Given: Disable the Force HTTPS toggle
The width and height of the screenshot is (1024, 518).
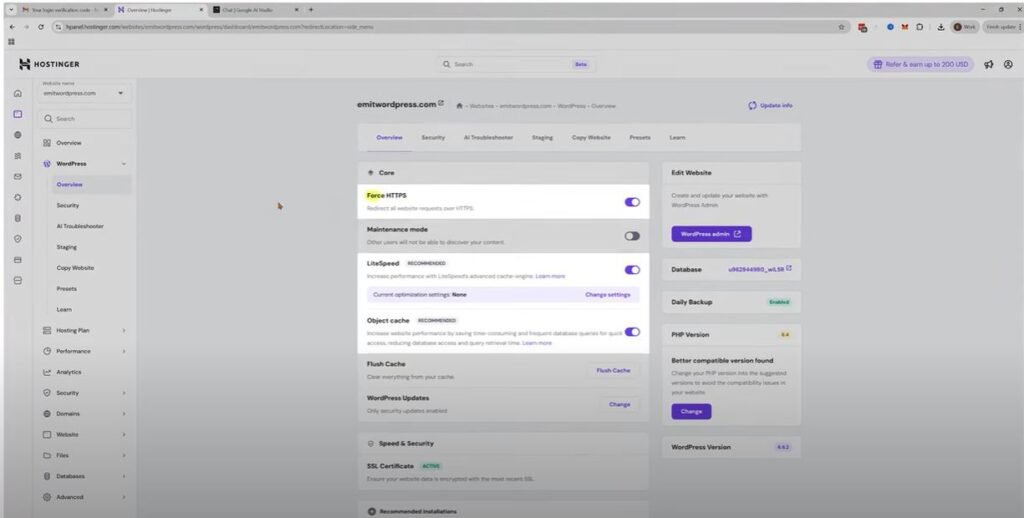Looking at the screenshot, I should click(632, 202).
